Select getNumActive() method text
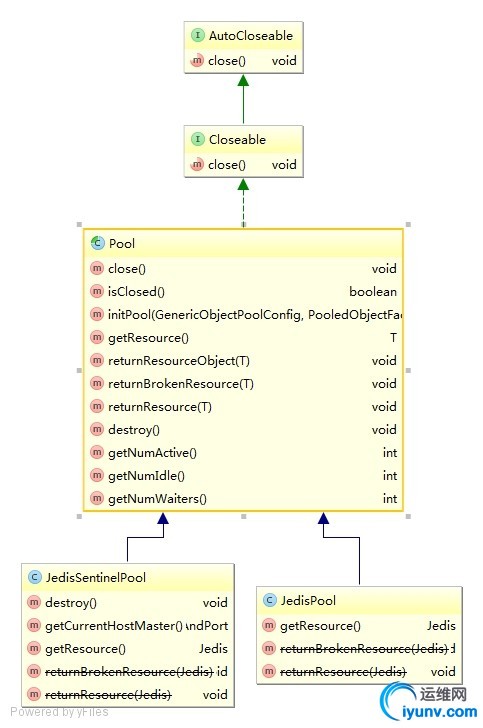This screenshot has height=728, width=483. (152, 453)
